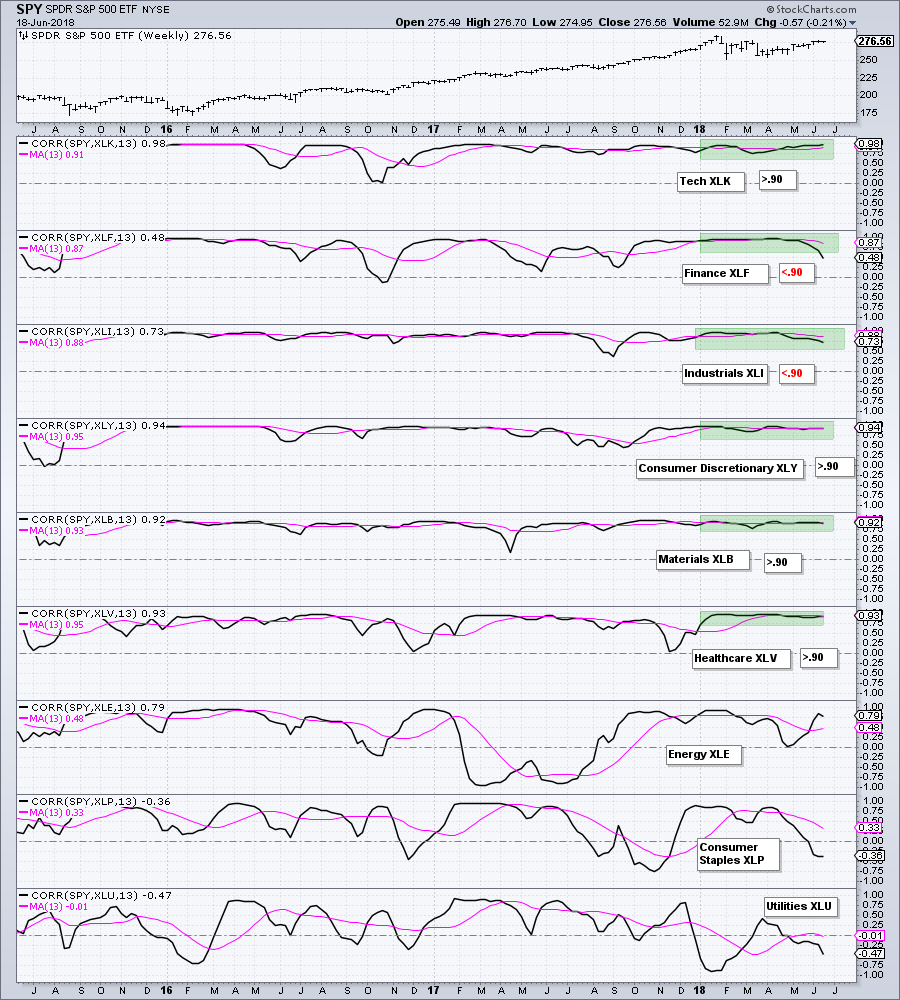This screenshot has height=1000, width=900.
Task: Click the SPY ticker symbol title
Action: 28,9
